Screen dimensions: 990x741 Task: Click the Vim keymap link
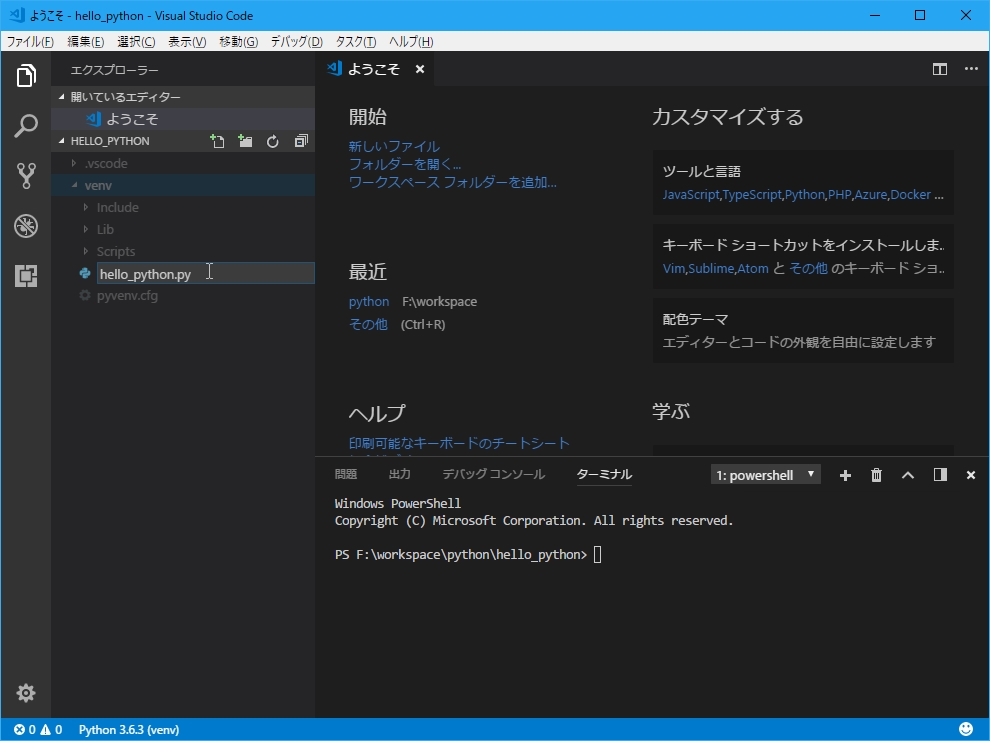[674, 269]
